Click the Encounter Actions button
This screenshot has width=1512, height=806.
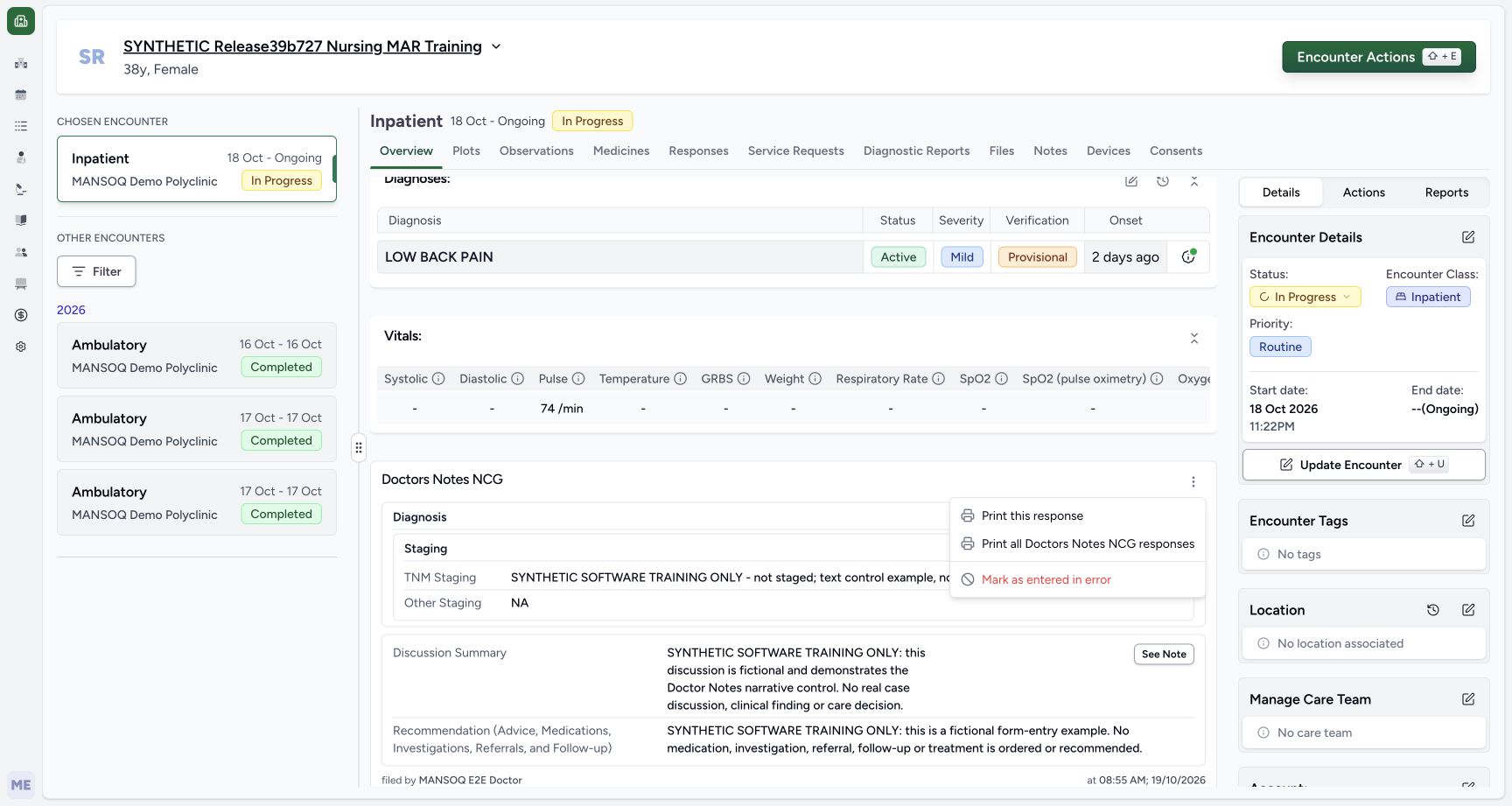pyautogui.click(x=1379, y=57)
